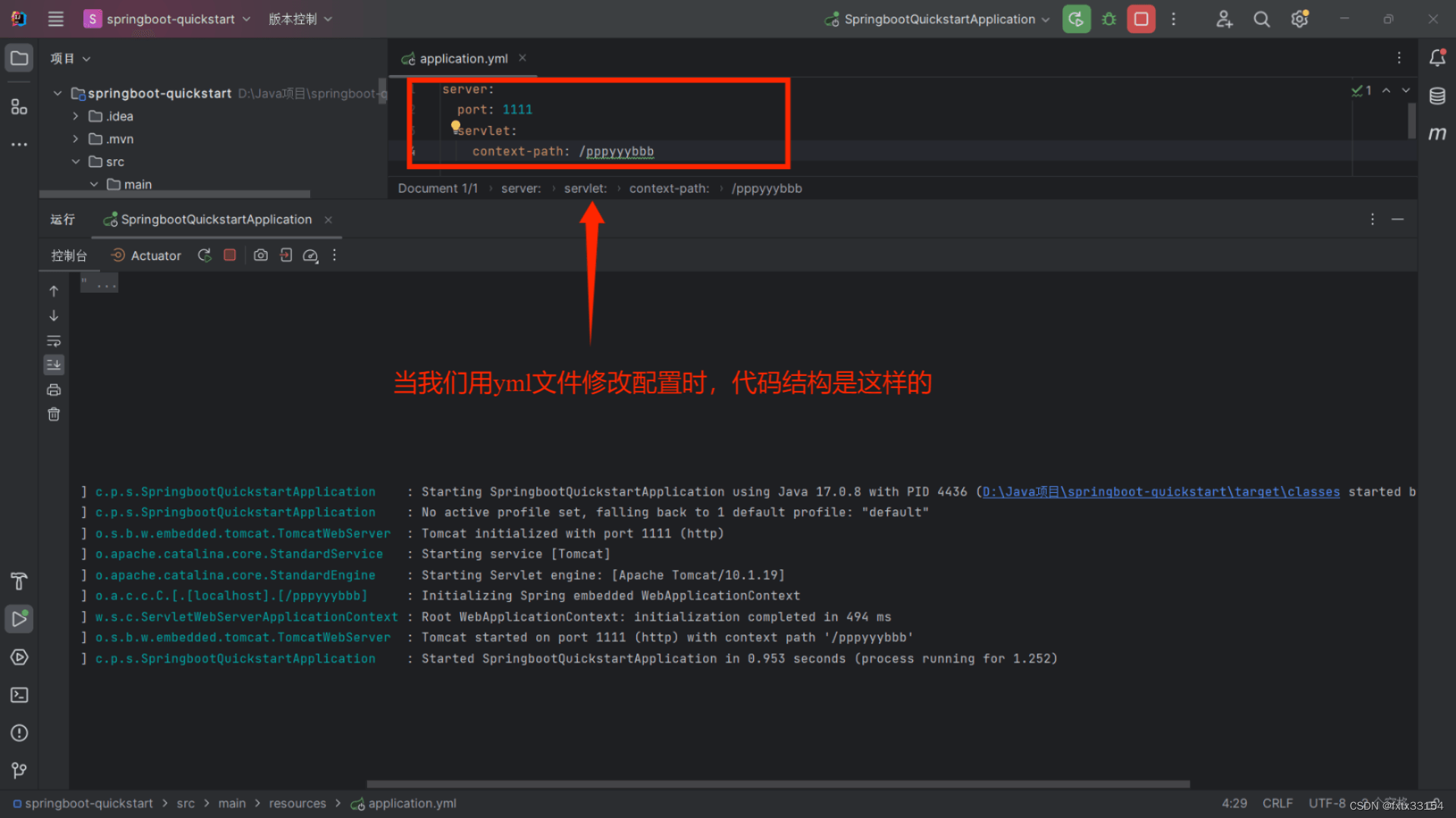Open the Maven panel on right sidebar
1456x818 pixels.
tap(1439, 133)
